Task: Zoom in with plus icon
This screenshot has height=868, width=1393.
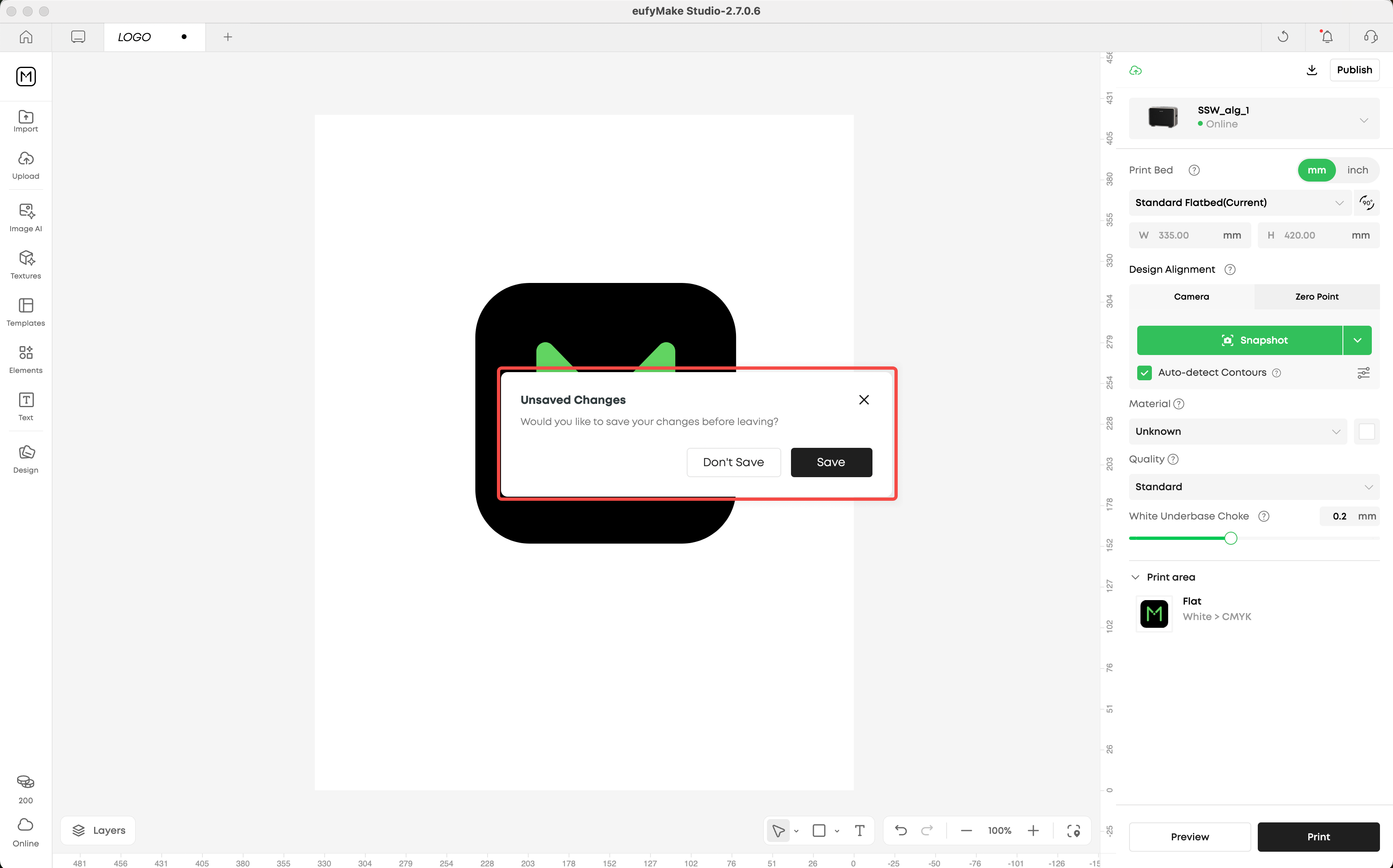Action: pos(1033,831)
